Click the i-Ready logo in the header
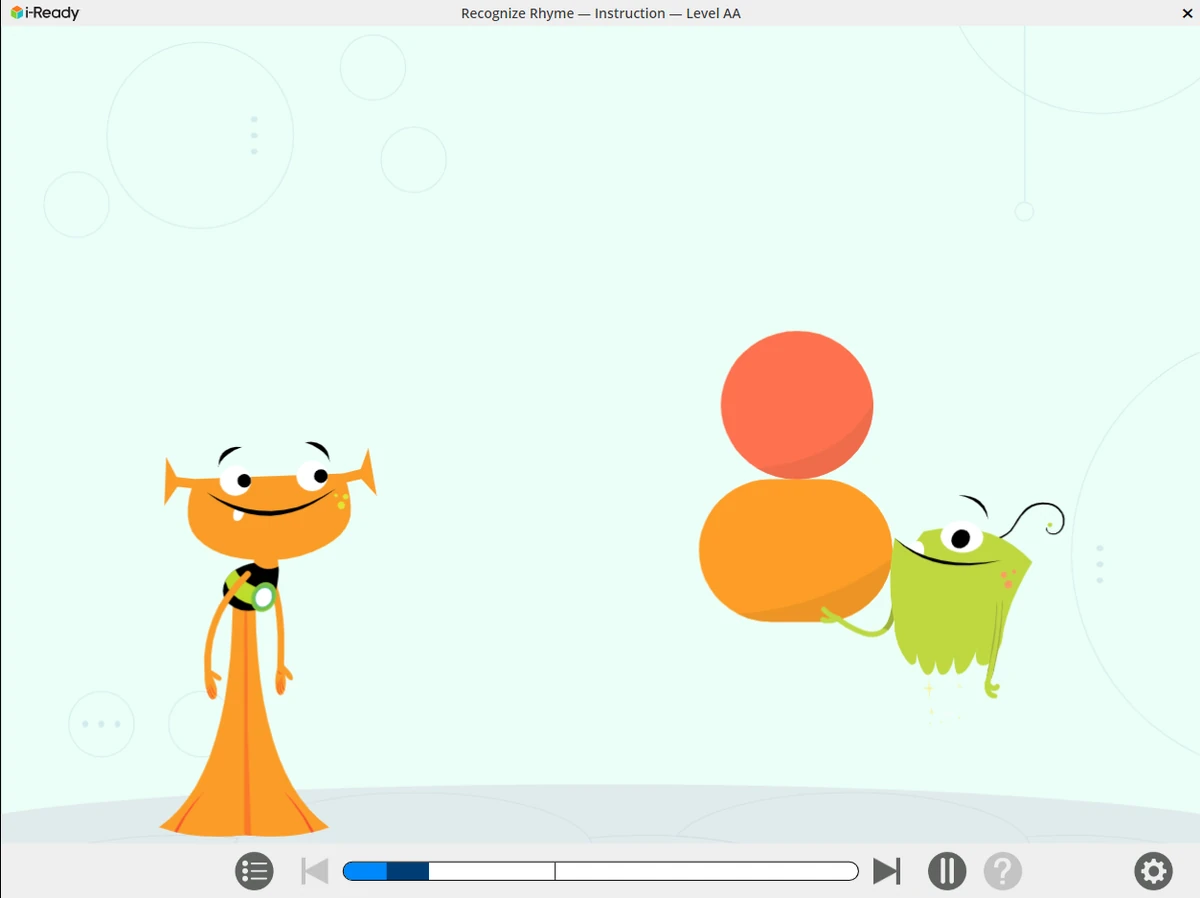The height and width of the screenshot is (898, 1200). [x=44, y=13]
